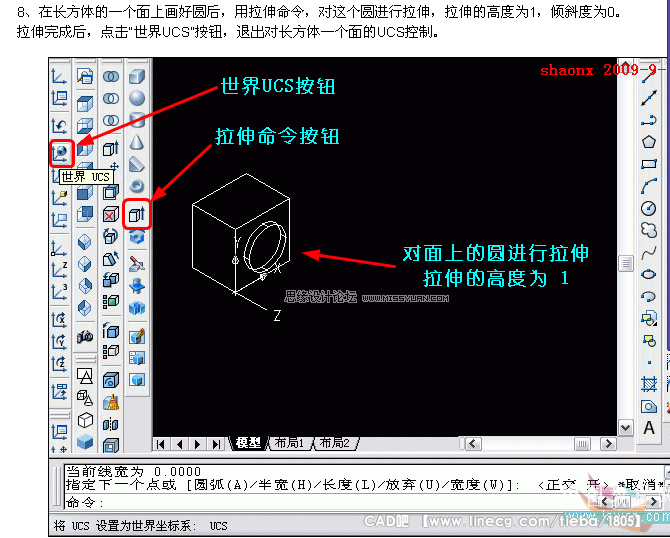Click the vertical scrollbar thumb
This screenshot has width=670, height=538.
626,263
